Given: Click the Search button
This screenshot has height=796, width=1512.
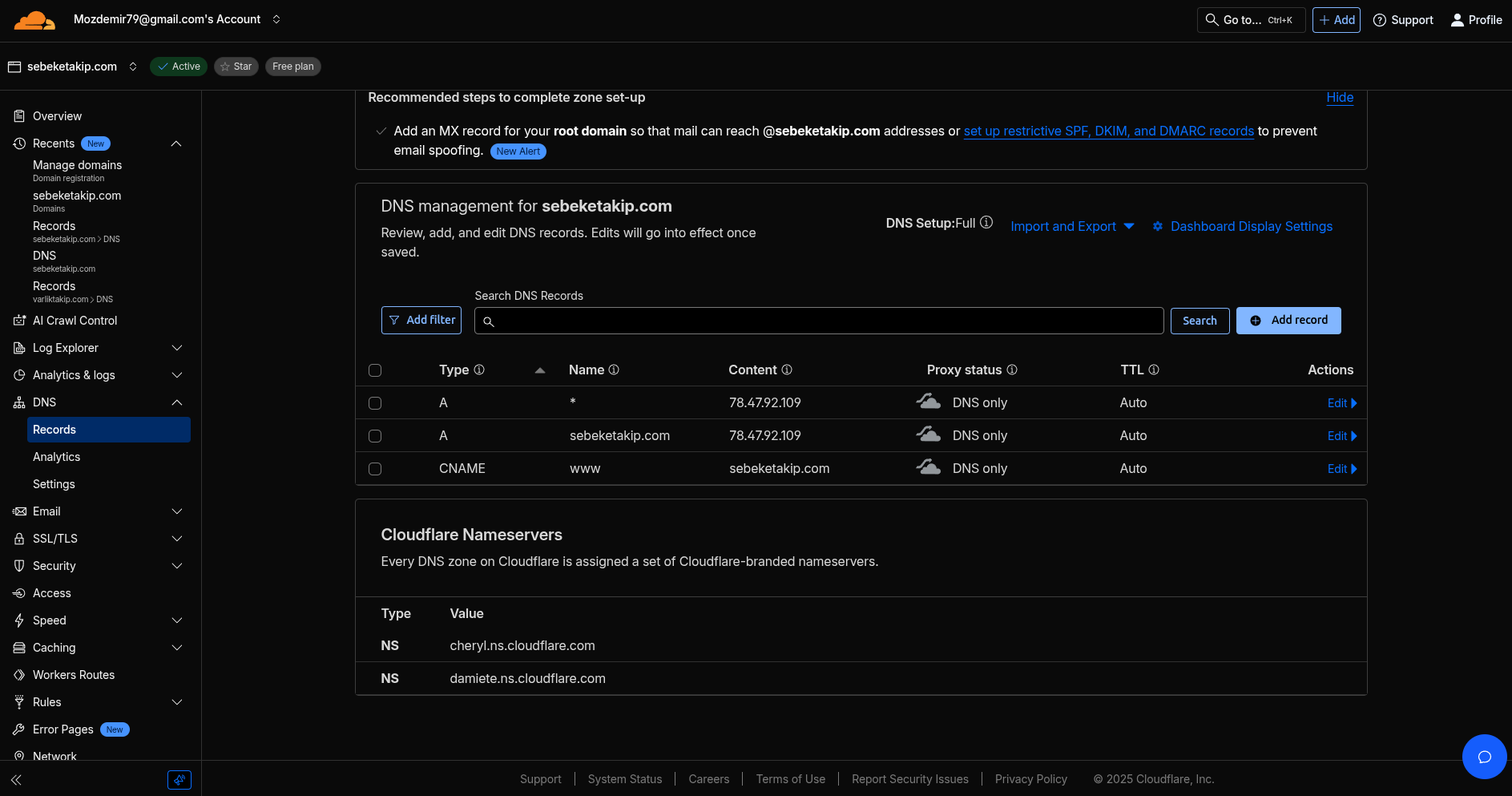Looking at the screenshot, I should (x=1200, y=321).
